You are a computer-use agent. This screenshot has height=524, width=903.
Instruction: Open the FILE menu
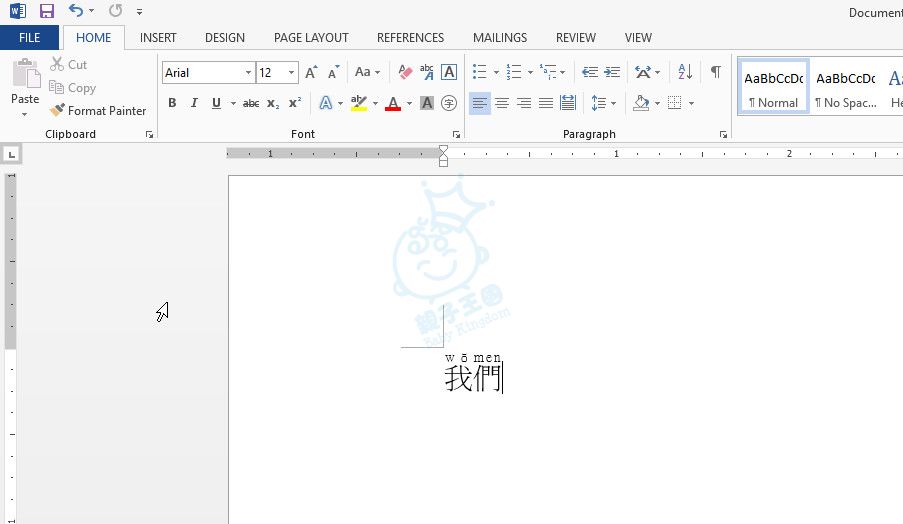coord(30,38)
